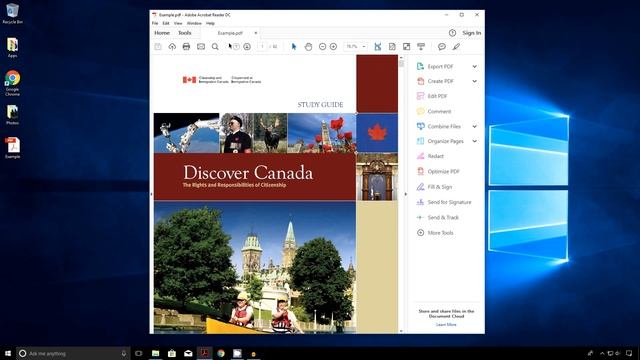Screen dimensions: 640x360
Task: Click the Learn More link
Action: click(x=446, y=324)
